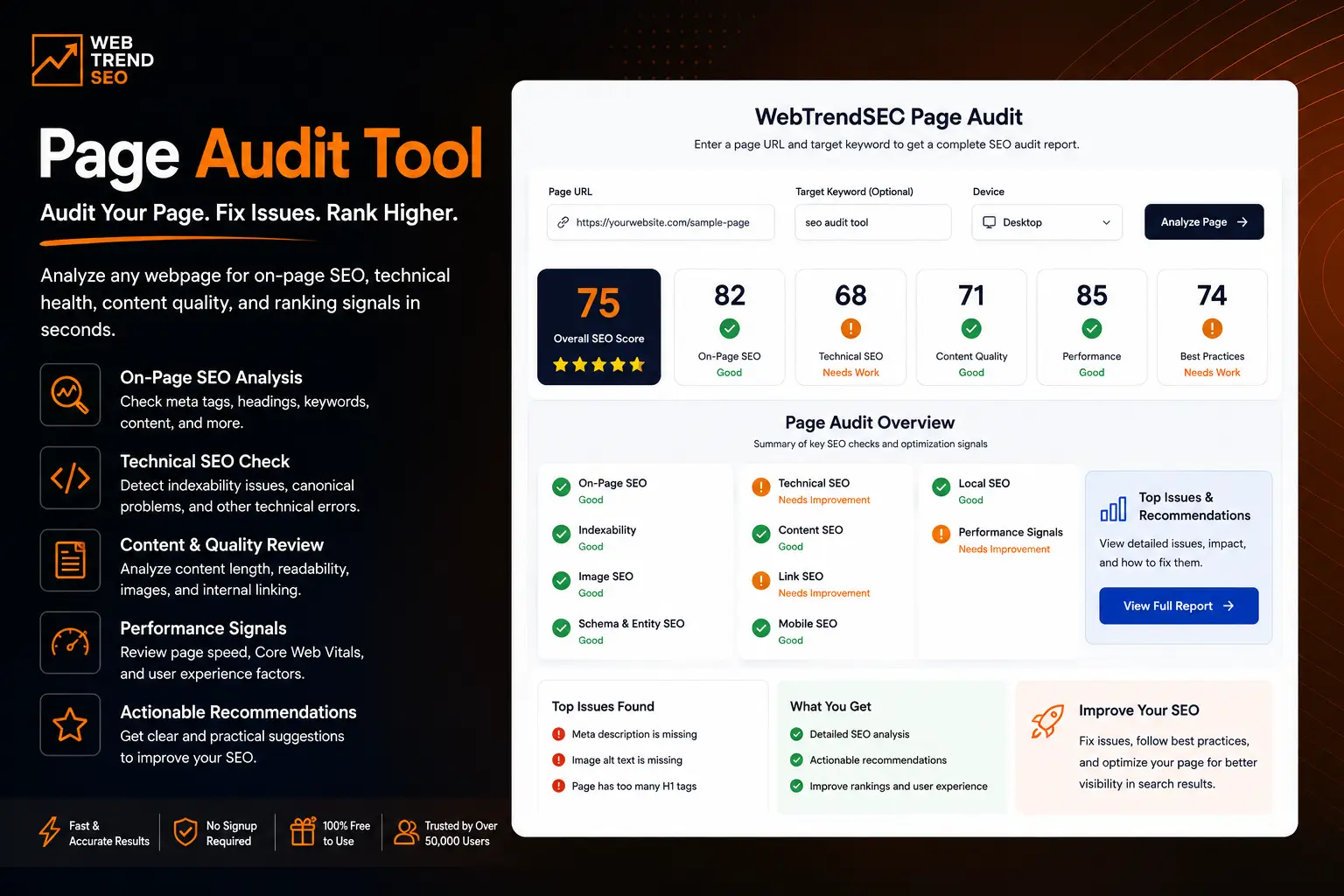Click the Content Quality 71 score card
Screen dimensions: 1344x896
tap(971, 326)
